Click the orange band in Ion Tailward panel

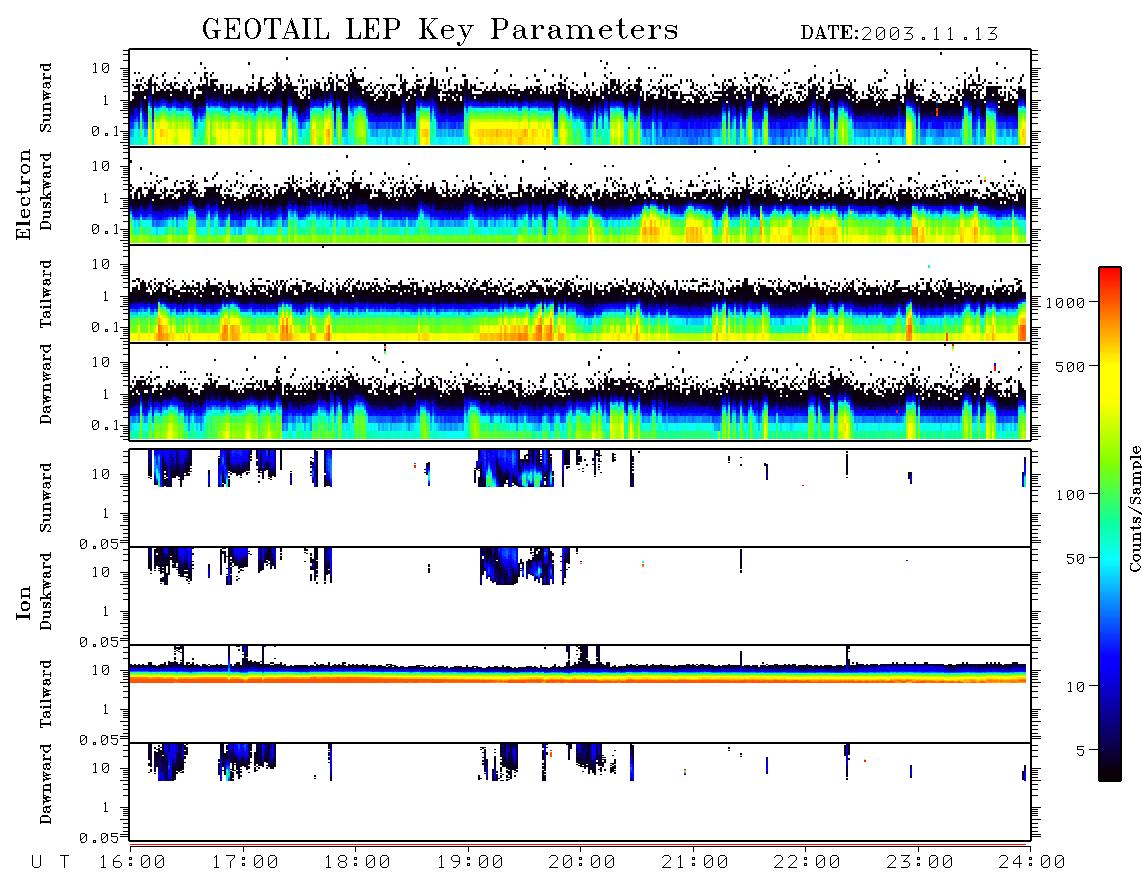click(578, 679)
